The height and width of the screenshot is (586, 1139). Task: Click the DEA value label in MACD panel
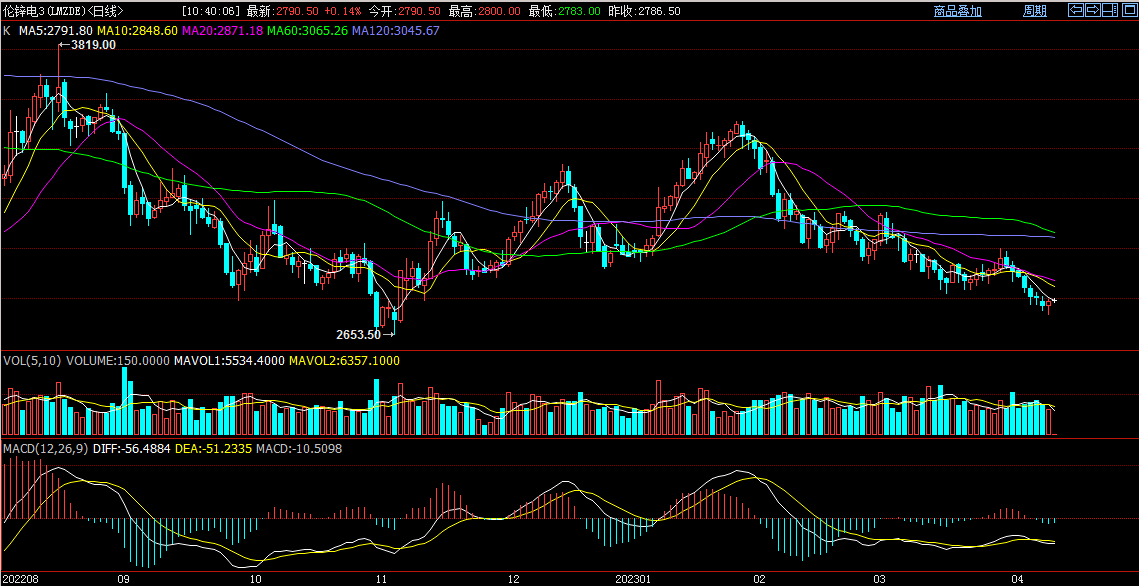pos(210,449)
